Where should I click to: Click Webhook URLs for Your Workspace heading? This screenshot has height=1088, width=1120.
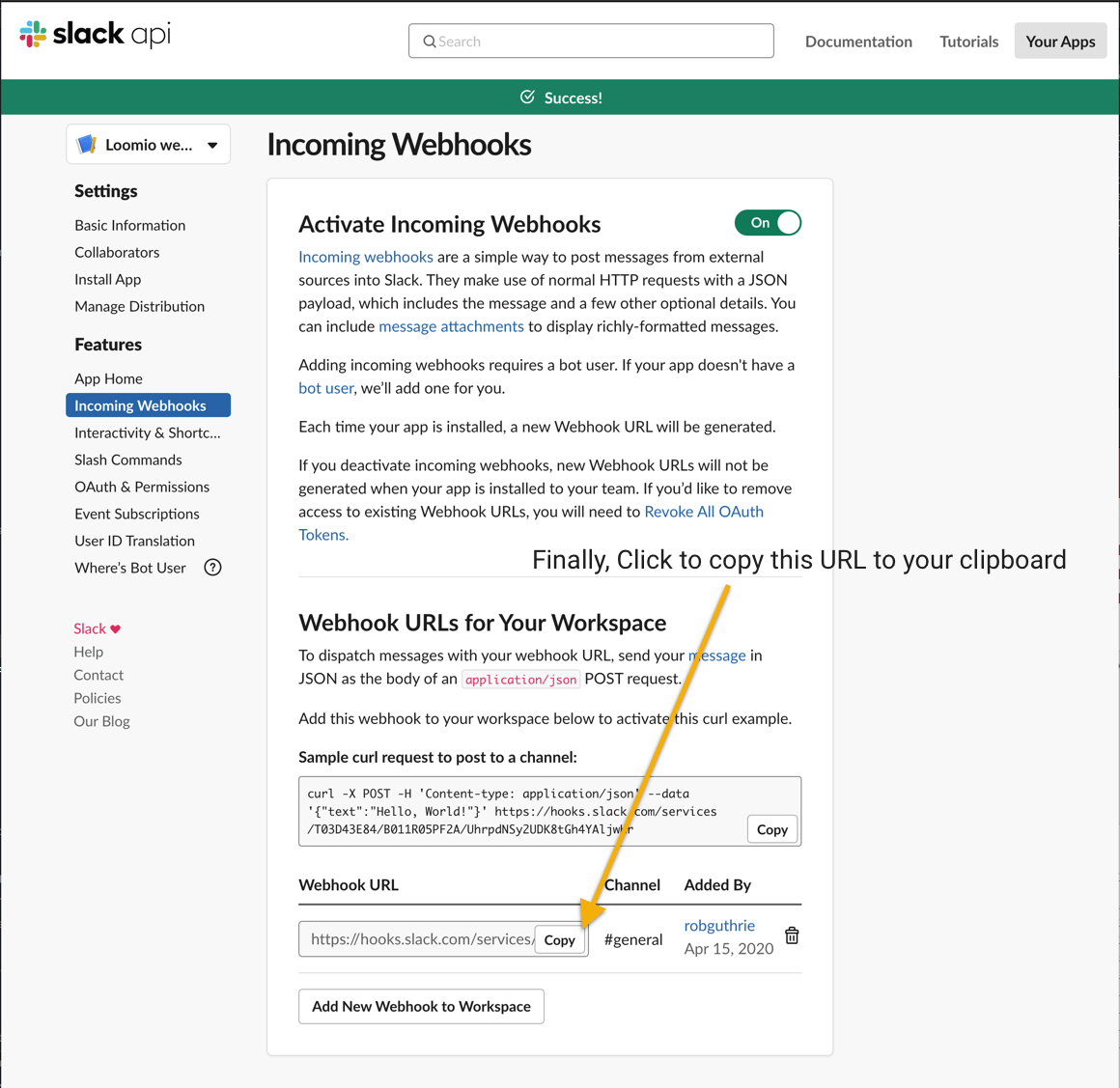tap(482, 623)
